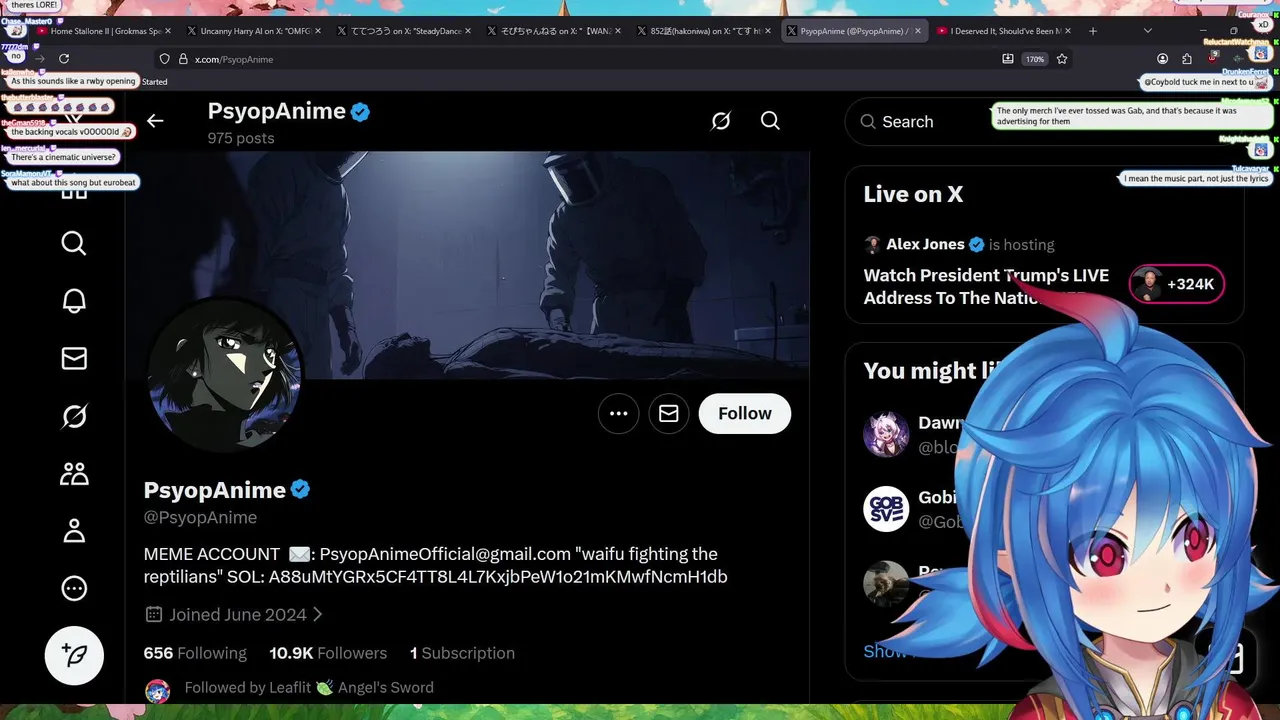Switch to the 852話(hakoniwa) tab

point(703,31)
